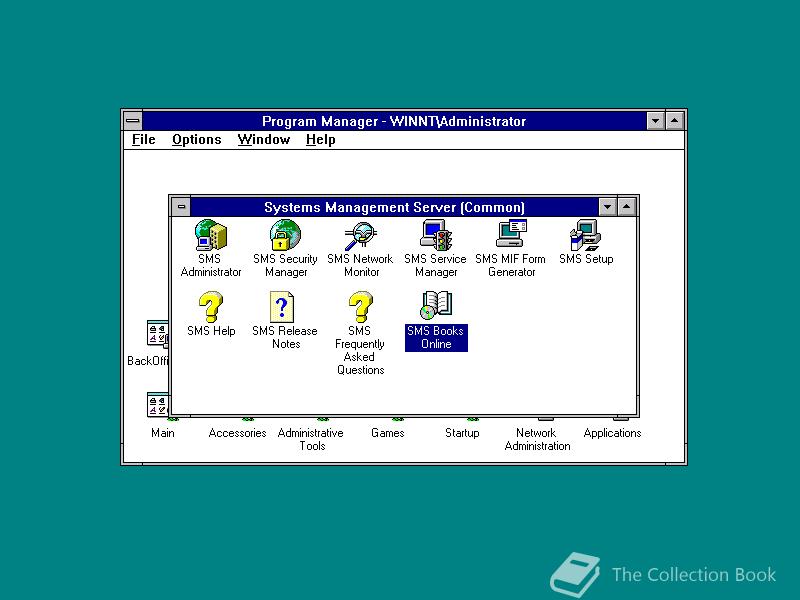Screen dimensions: 800x600
Task: Open the Options menu
Action: [196, 139]
